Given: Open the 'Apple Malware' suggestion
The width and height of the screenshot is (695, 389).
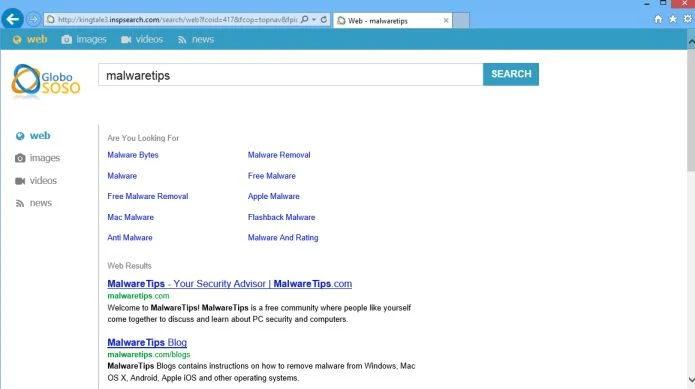Looking at the screenshot, I should point(273,196).
